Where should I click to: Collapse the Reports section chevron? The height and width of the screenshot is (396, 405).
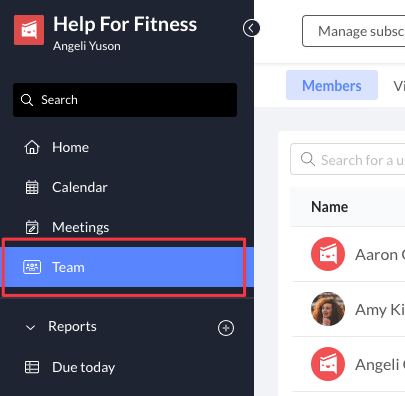pyautogui.click(x=30, y=328)
